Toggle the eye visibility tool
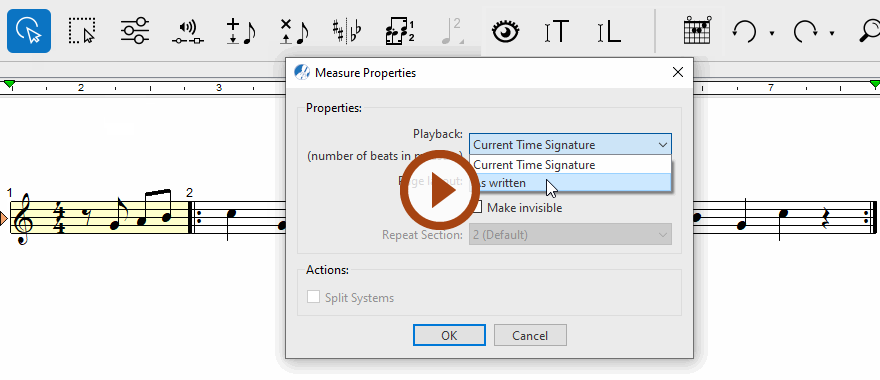The width and height of the screenshot is (880, 380). pyautogui.click(x=505, y=31)
